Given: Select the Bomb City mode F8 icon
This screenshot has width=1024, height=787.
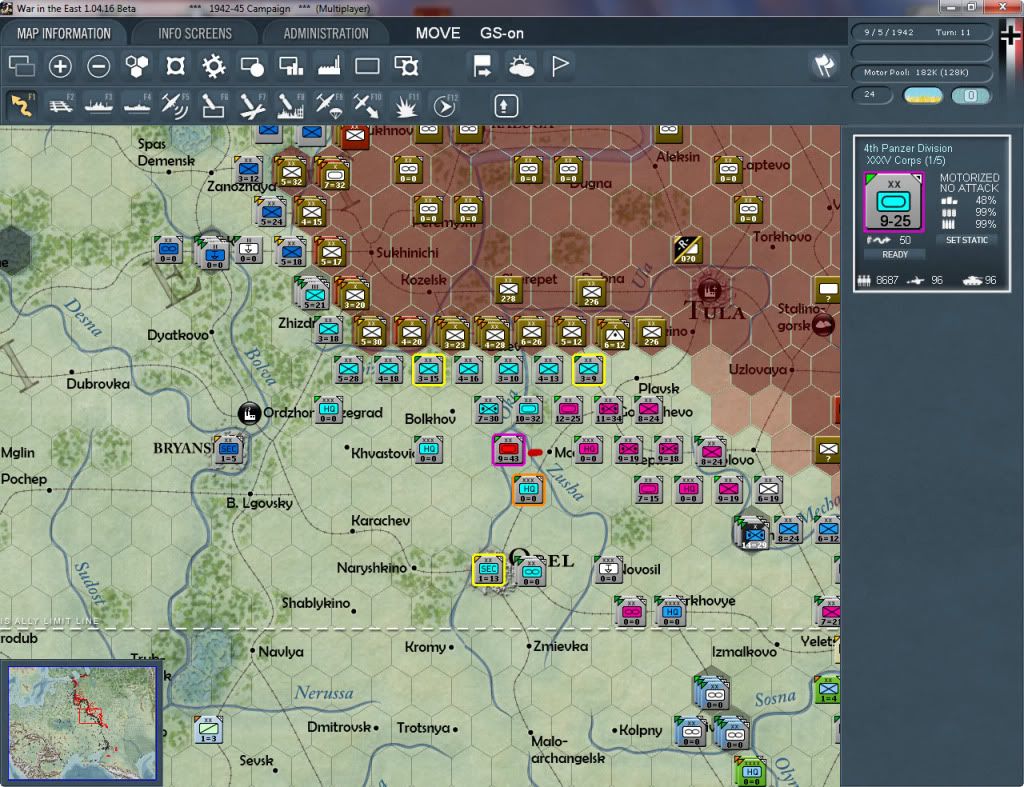Looking at the screenshot, I should pos(290,105).
